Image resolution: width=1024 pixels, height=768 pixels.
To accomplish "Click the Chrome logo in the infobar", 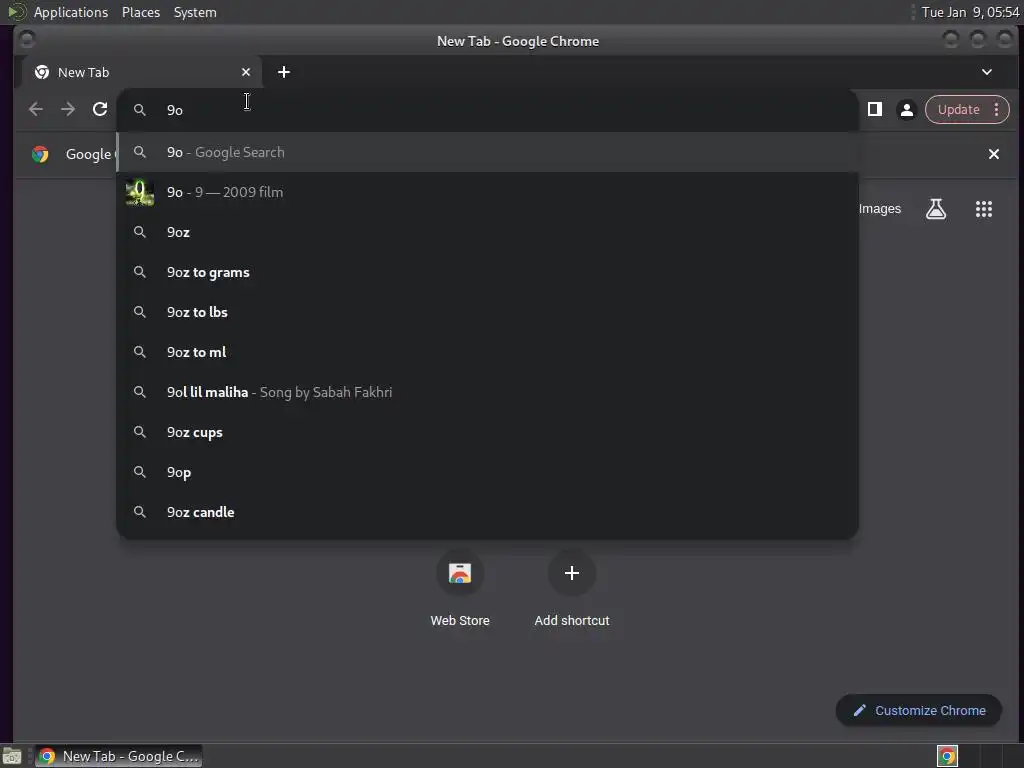I will point(40,154).
